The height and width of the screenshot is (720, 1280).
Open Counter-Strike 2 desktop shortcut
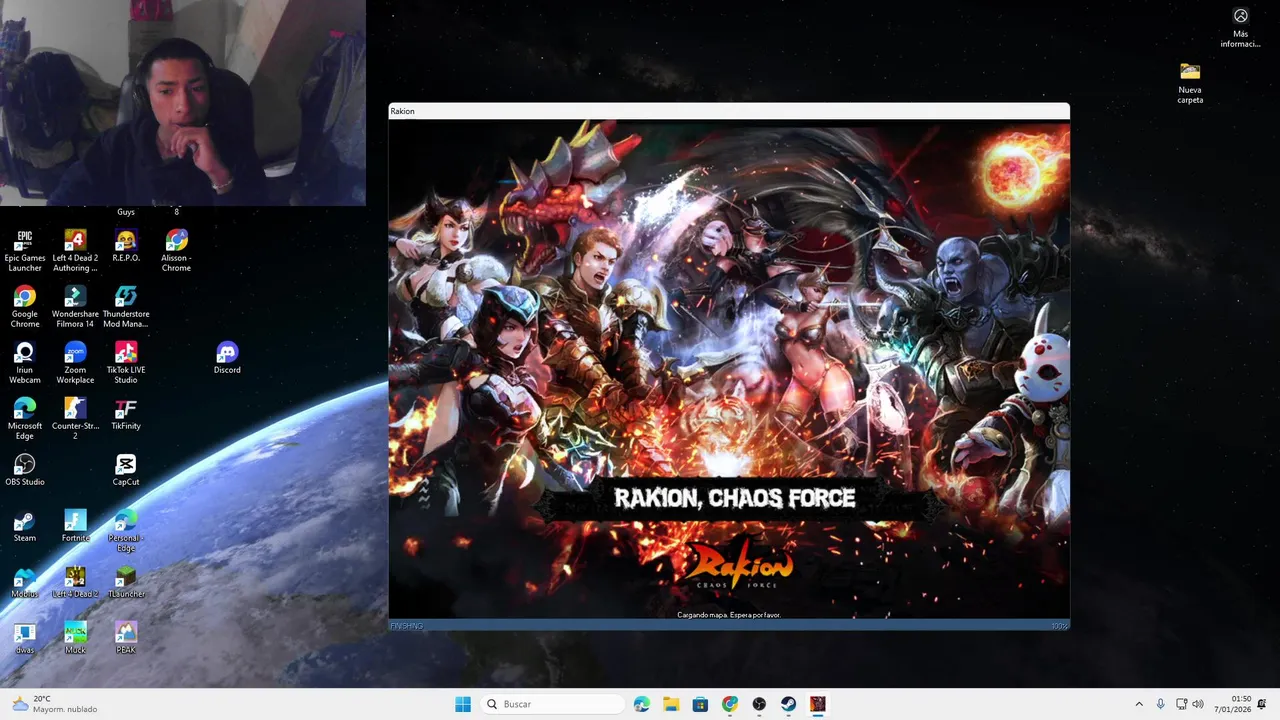pyautogui.click(x=75, y=418)
